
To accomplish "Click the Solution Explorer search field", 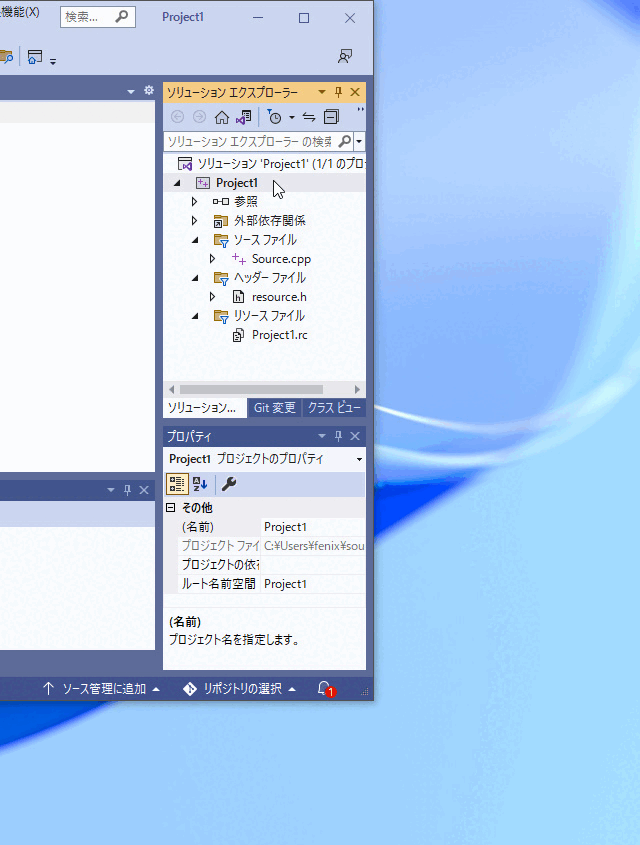I will pyautogui.click(x=250, y=142).
